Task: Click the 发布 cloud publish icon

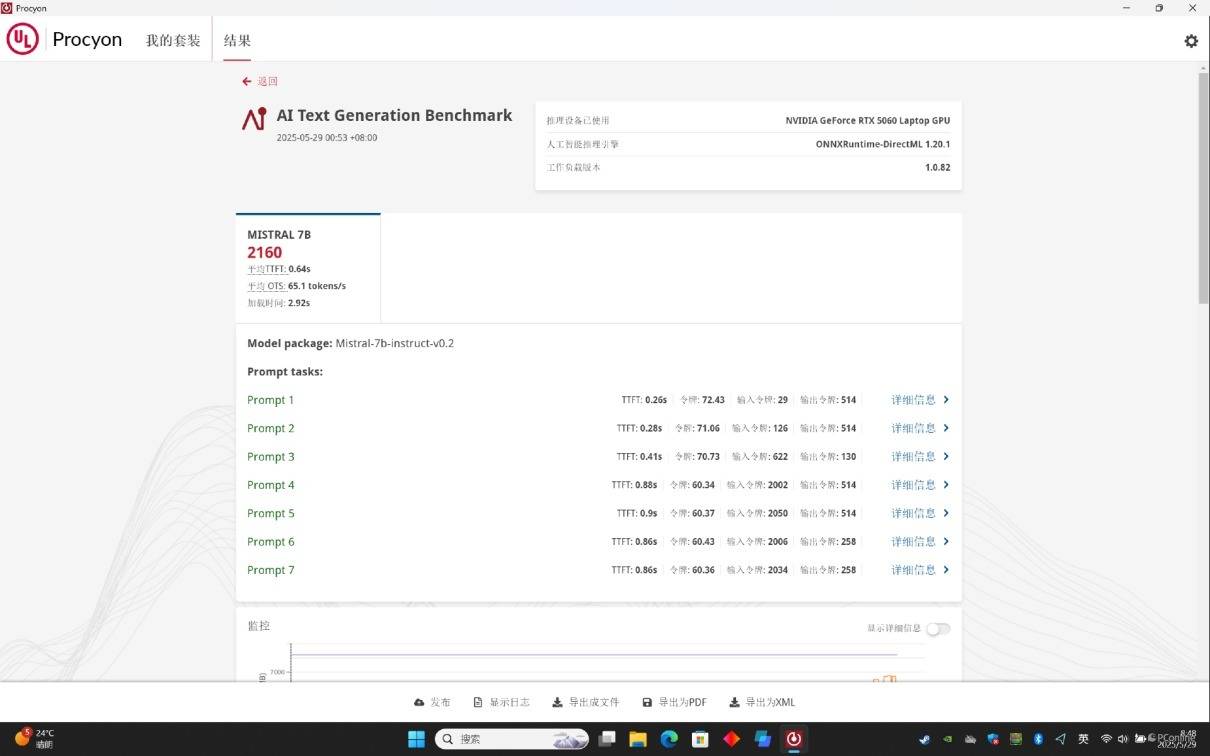Action: (x=419, y=703)
